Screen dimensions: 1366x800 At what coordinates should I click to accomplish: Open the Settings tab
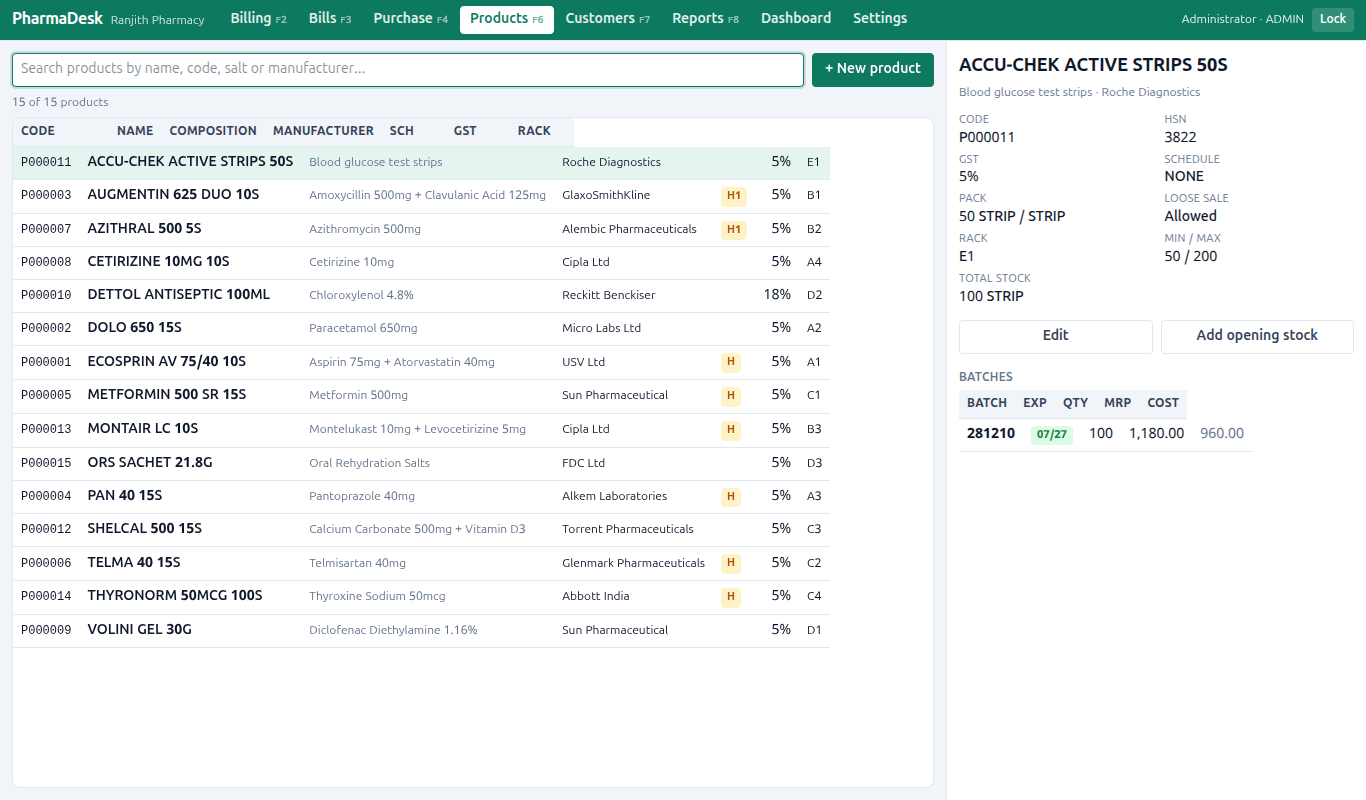(x=880, y=19)
